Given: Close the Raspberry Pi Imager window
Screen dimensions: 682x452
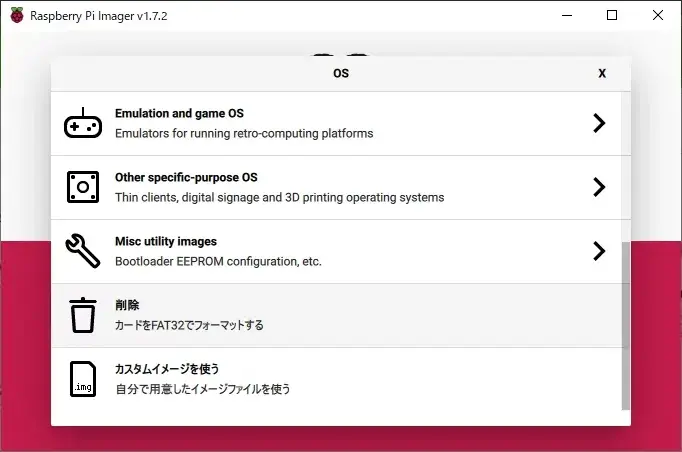Looking at the screenshot, I should point(658,15).
